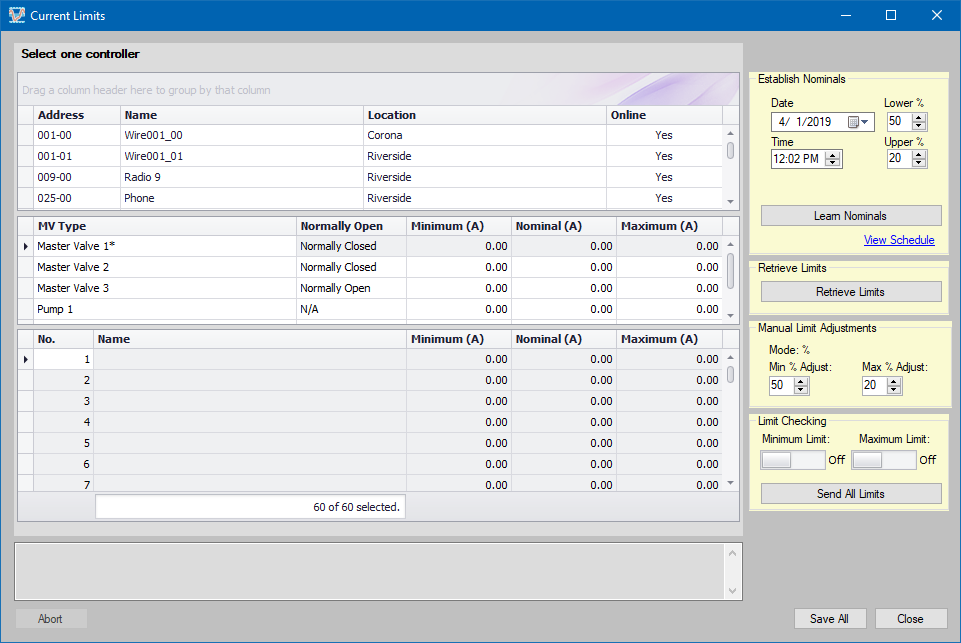This screenshot has width=961, height=643.
Task: Toggle the Maximum Limit switch
Action: [x=883, y=460]
